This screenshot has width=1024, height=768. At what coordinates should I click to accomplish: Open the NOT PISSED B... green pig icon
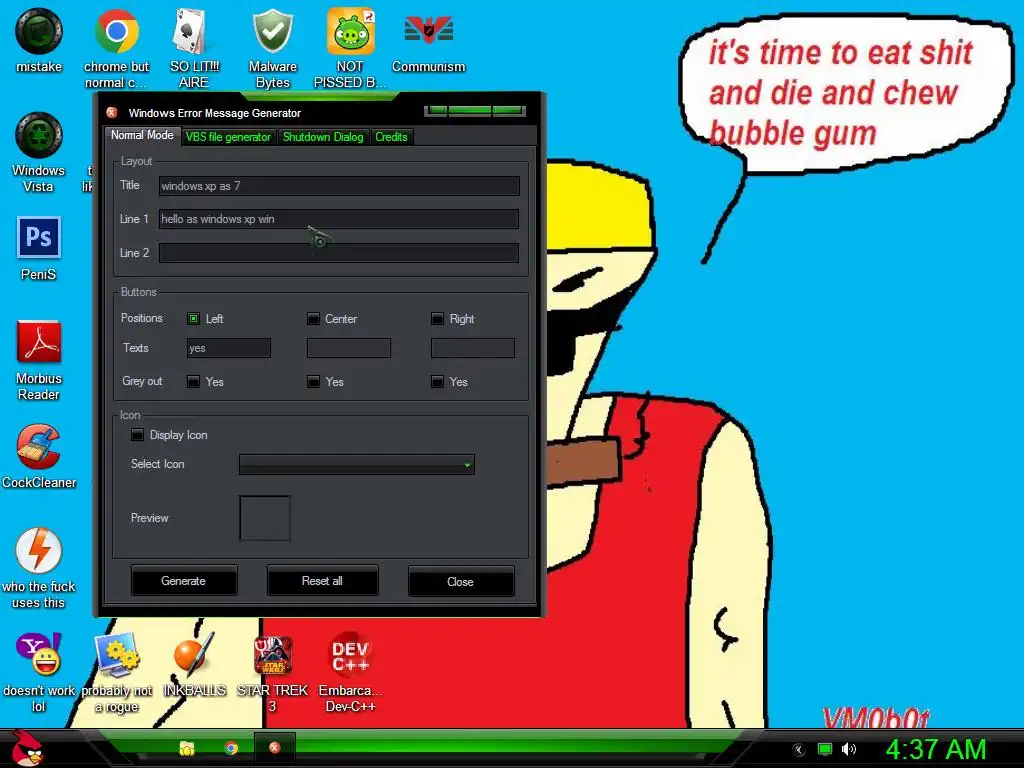(x=350, y=48)
